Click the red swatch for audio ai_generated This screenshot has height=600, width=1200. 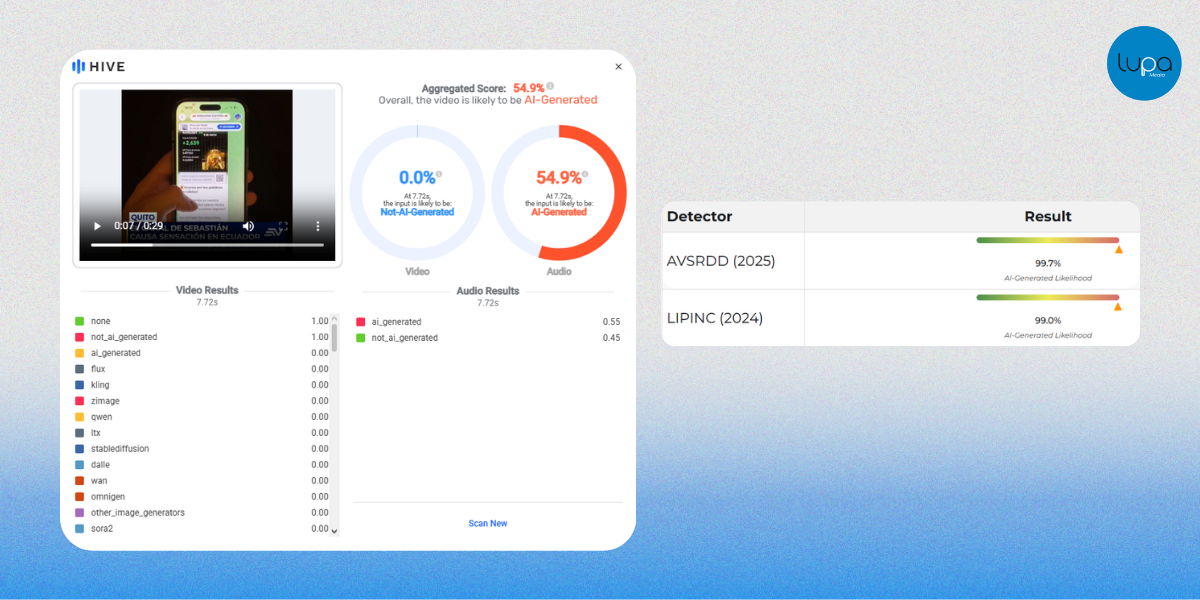tap(360, 322)
